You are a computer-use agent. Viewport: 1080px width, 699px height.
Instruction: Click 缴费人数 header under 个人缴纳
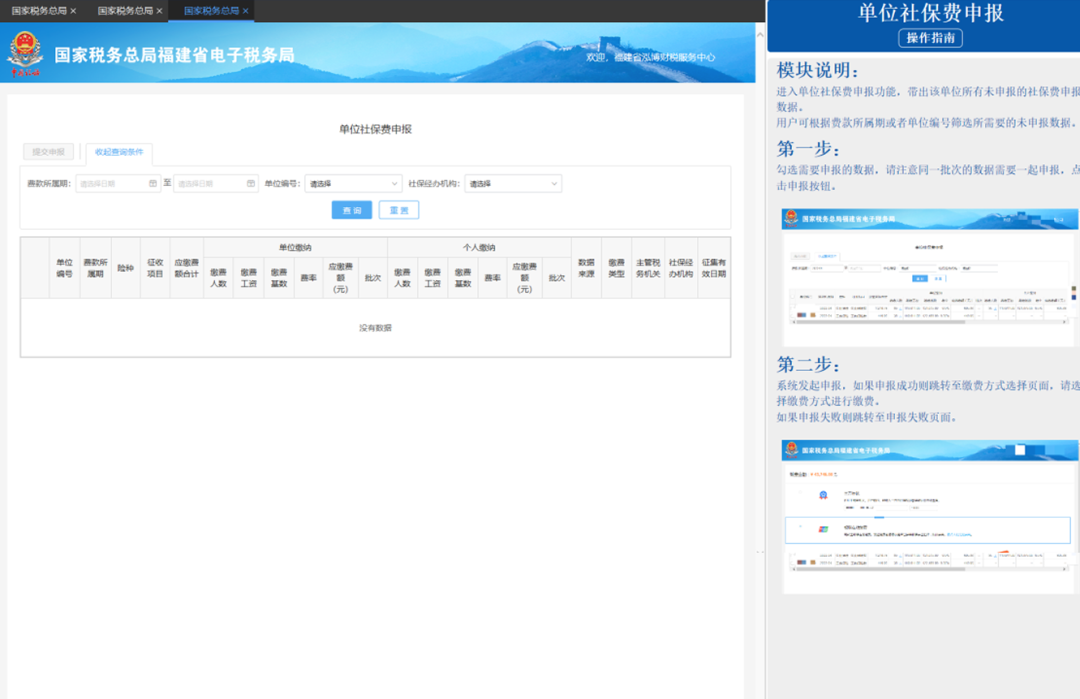(x=402, y=278)
